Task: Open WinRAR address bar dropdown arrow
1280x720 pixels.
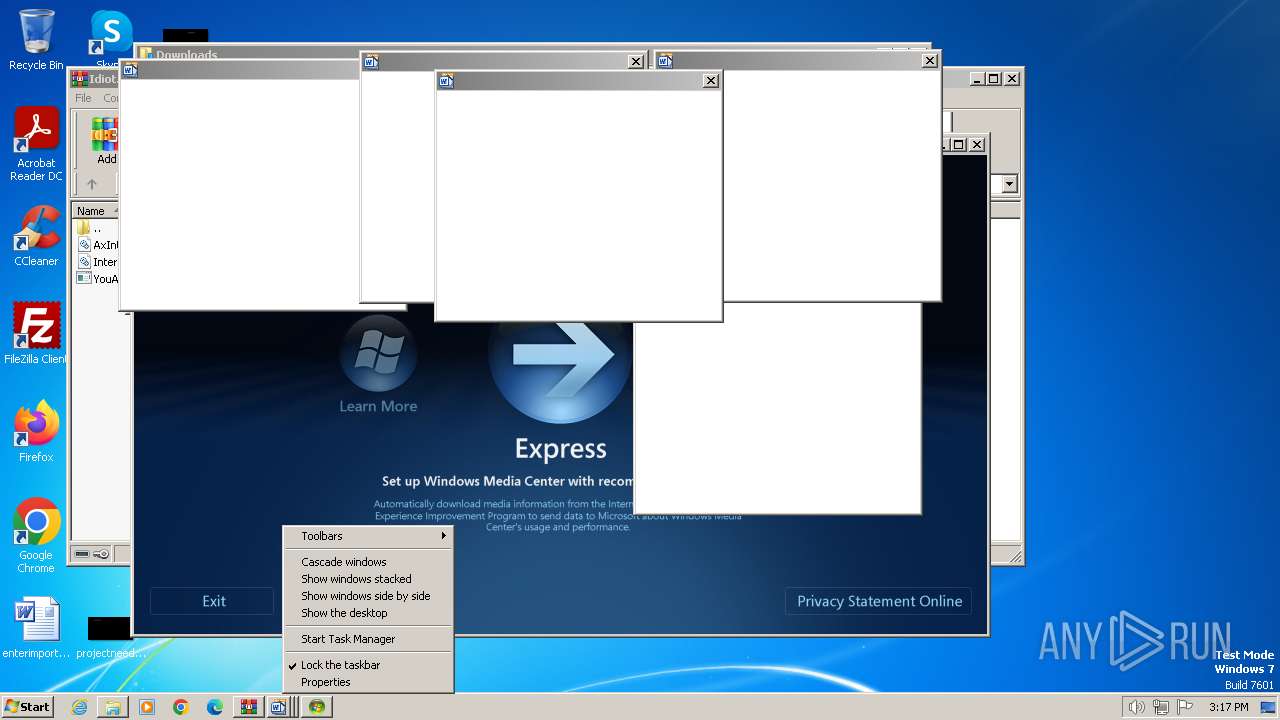Action: pyautogui.click(x=1009, y=184)
